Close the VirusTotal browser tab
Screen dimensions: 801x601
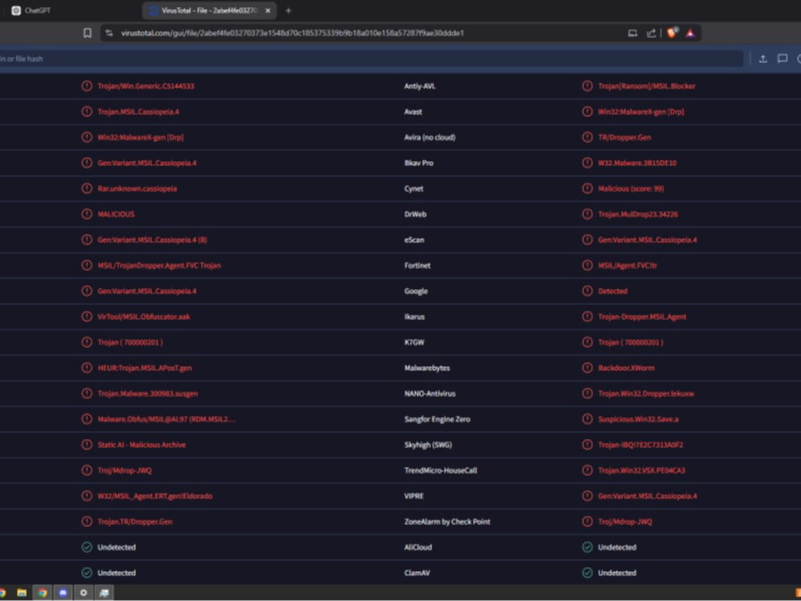(x=268, y=10)
